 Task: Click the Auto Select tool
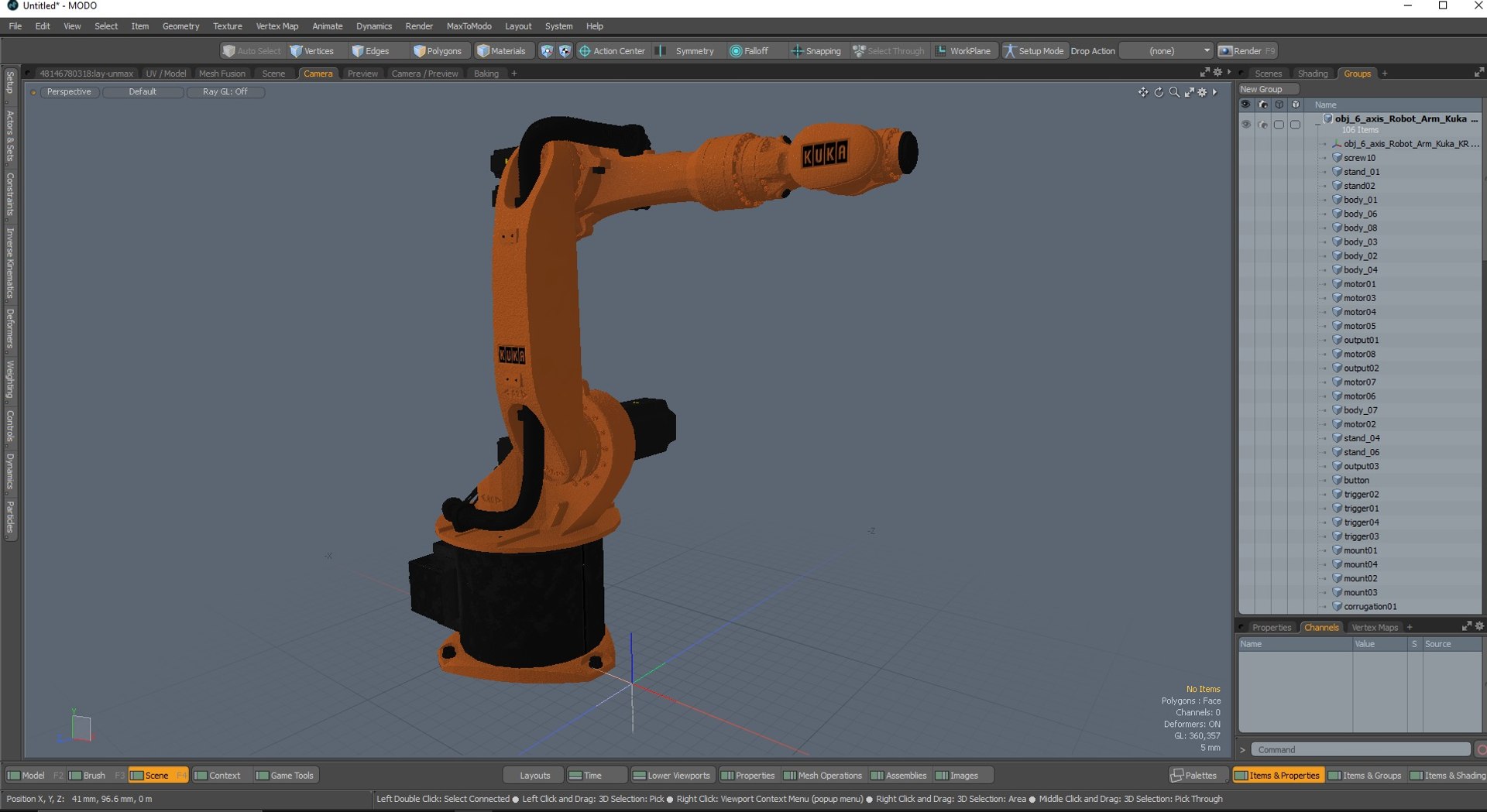click(252, 51)
